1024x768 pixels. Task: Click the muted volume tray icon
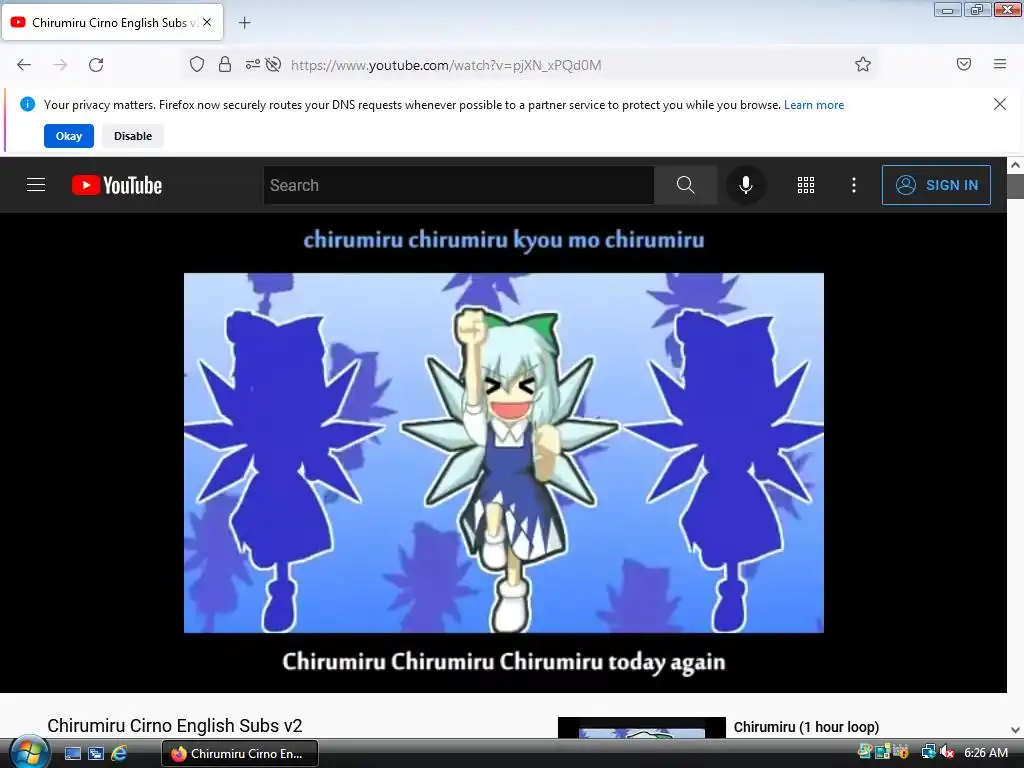(x=946, y=752)
